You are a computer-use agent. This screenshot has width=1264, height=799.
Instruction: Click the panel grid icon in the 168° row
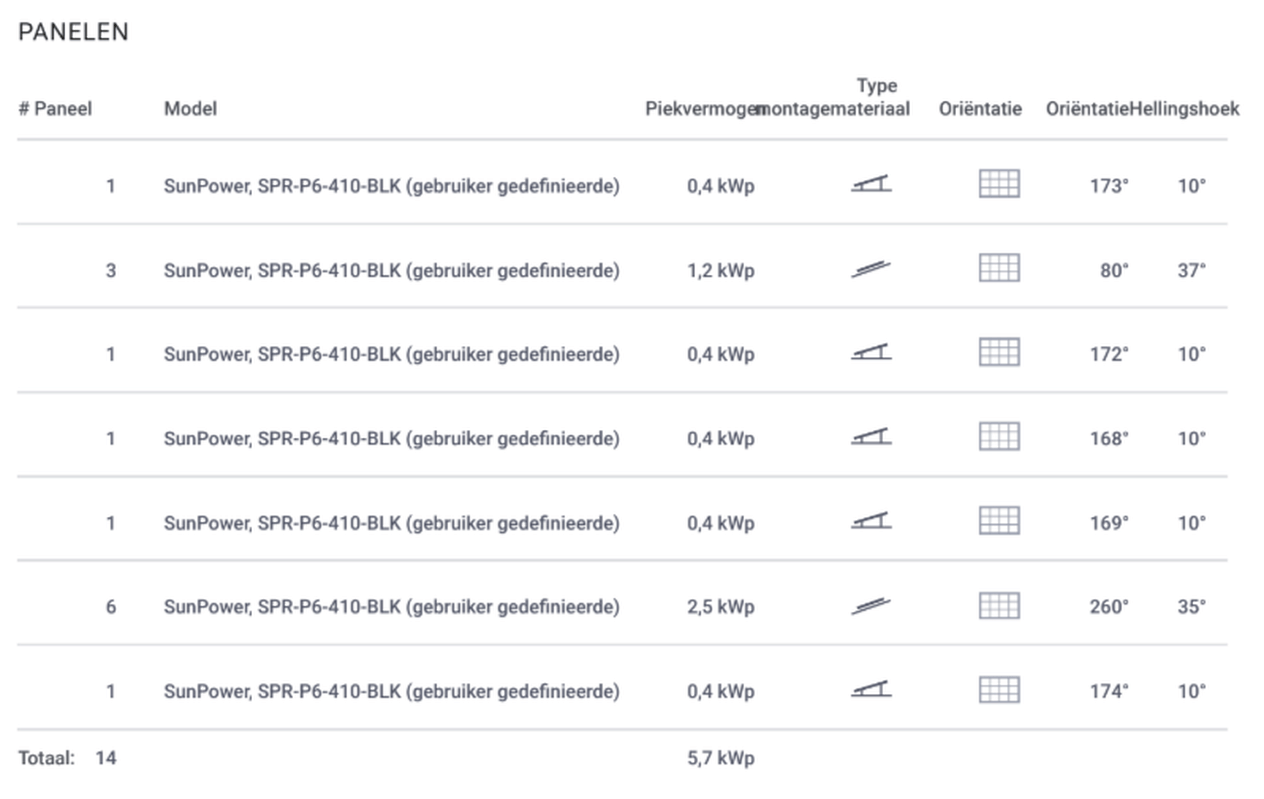999,437
